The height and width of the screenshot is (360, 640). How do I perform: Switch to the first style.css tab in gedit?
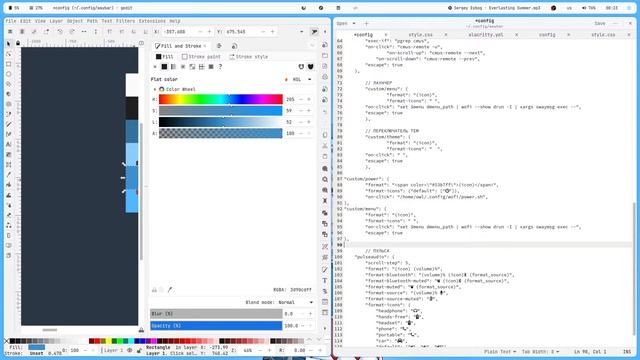click(x=420, y=35)
